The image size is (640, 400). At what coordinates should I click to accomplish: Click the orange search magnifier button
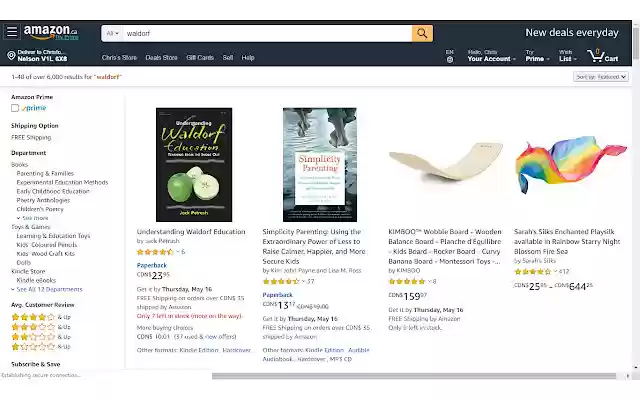coord(422,33)
